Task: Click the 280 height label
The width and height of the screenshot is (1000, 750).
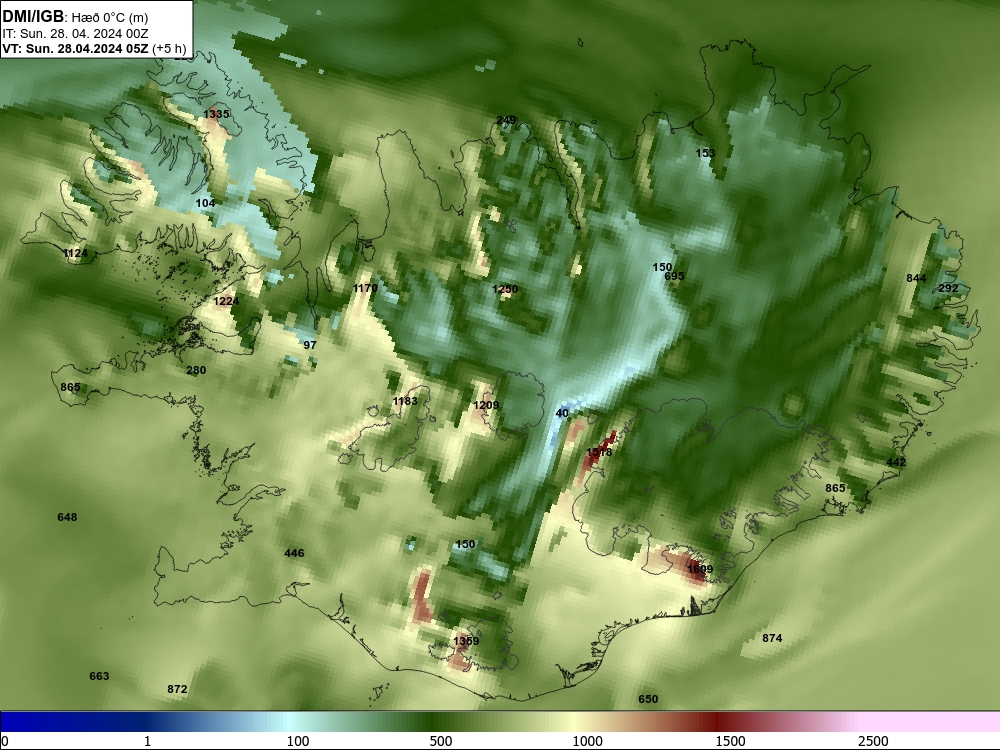Action: point(196,370)
